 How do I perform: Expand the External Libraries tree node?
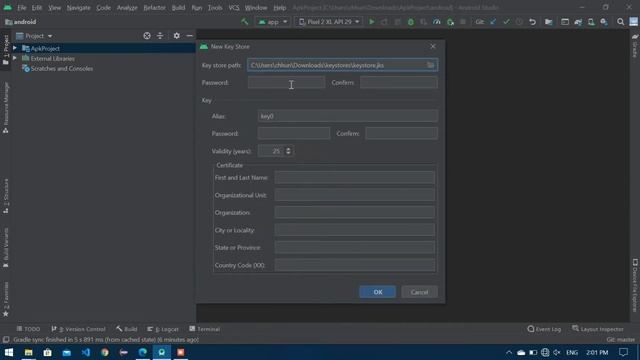pos(15,58)
